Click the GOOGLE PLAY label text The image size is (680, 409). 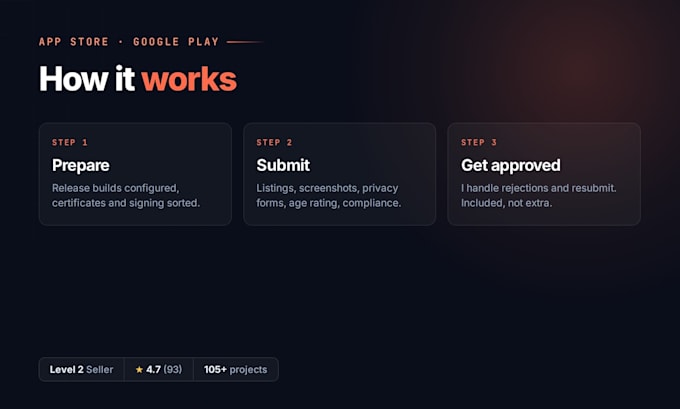click(x=176, y=42)
